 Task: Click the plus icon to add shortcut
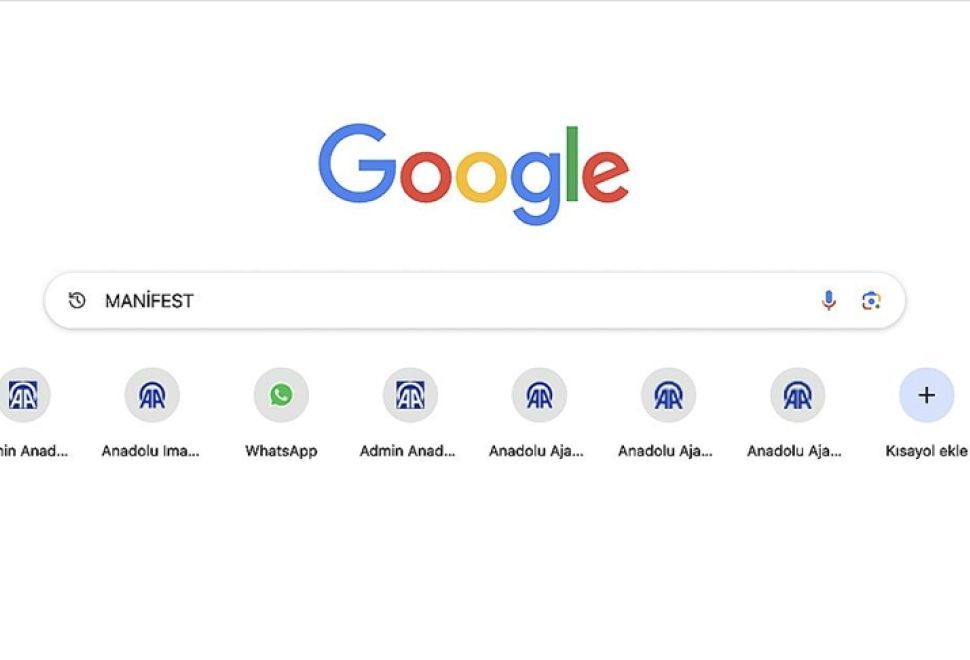[x=926, y=395]
